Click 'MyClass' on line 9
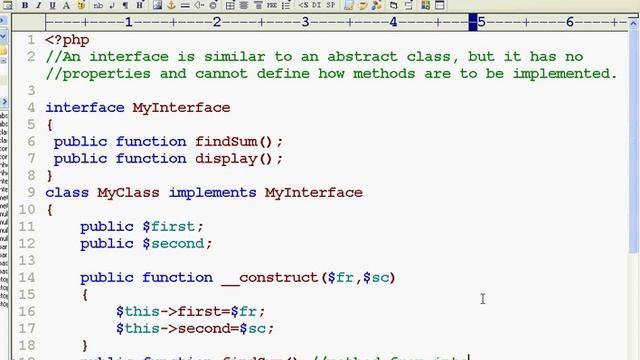Viewport: 640px width, 360px height. pyautogui.click(x=128, y=193)
